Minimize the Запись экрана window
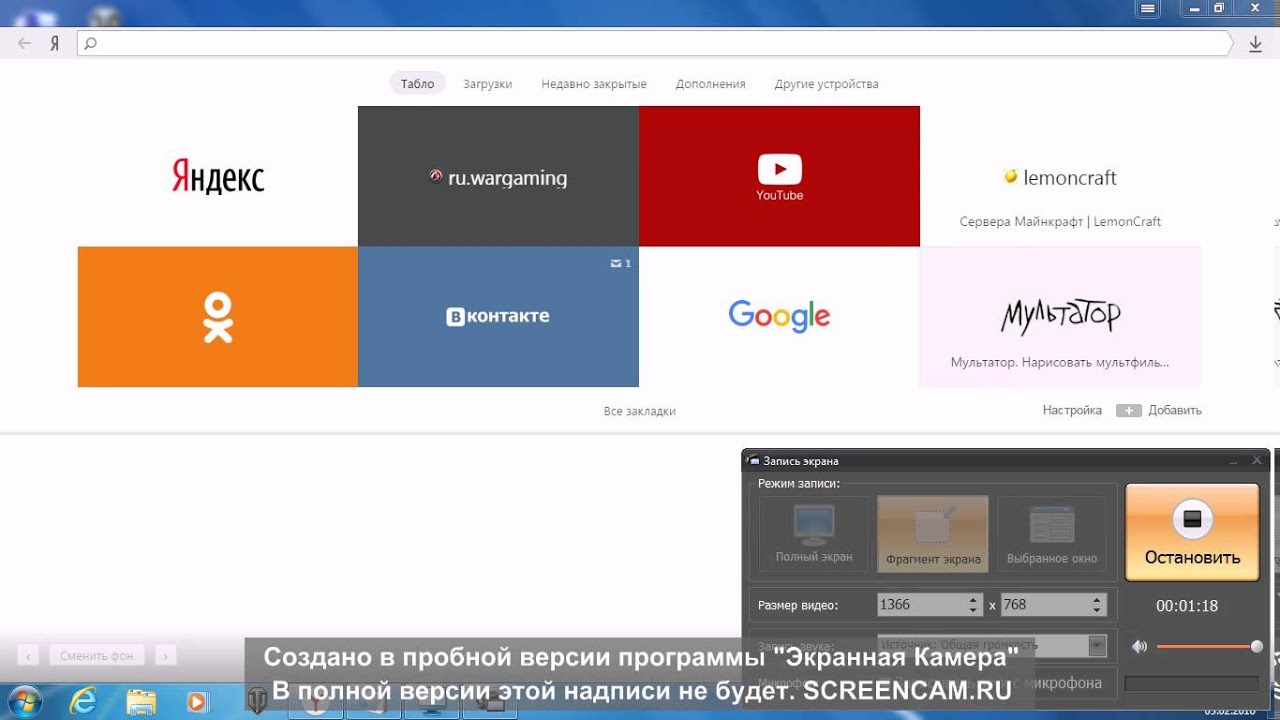 click(x=1235, y=461)
